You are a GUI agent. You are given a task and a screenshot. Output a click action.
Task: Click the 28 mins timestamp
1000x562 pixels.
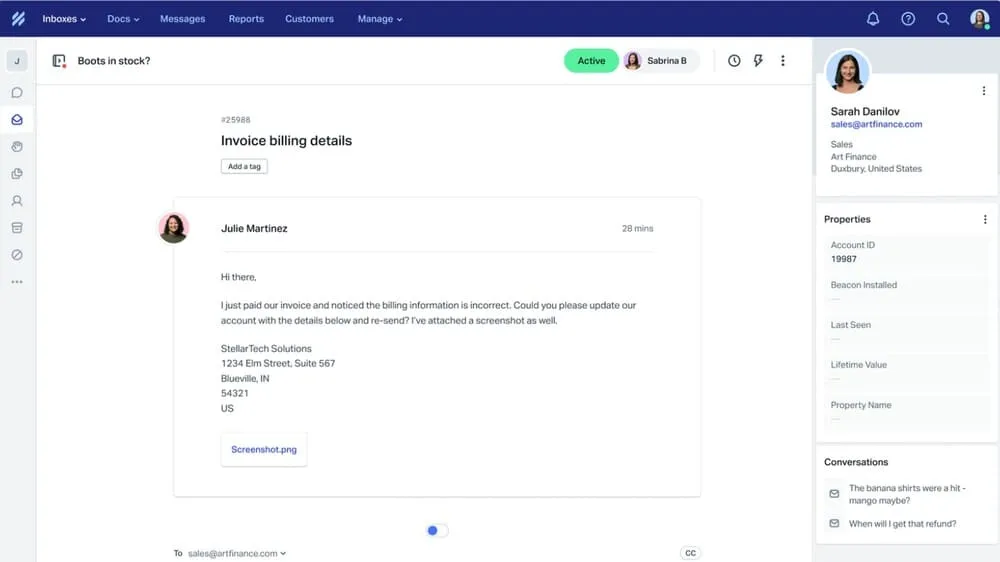(638, 228)
